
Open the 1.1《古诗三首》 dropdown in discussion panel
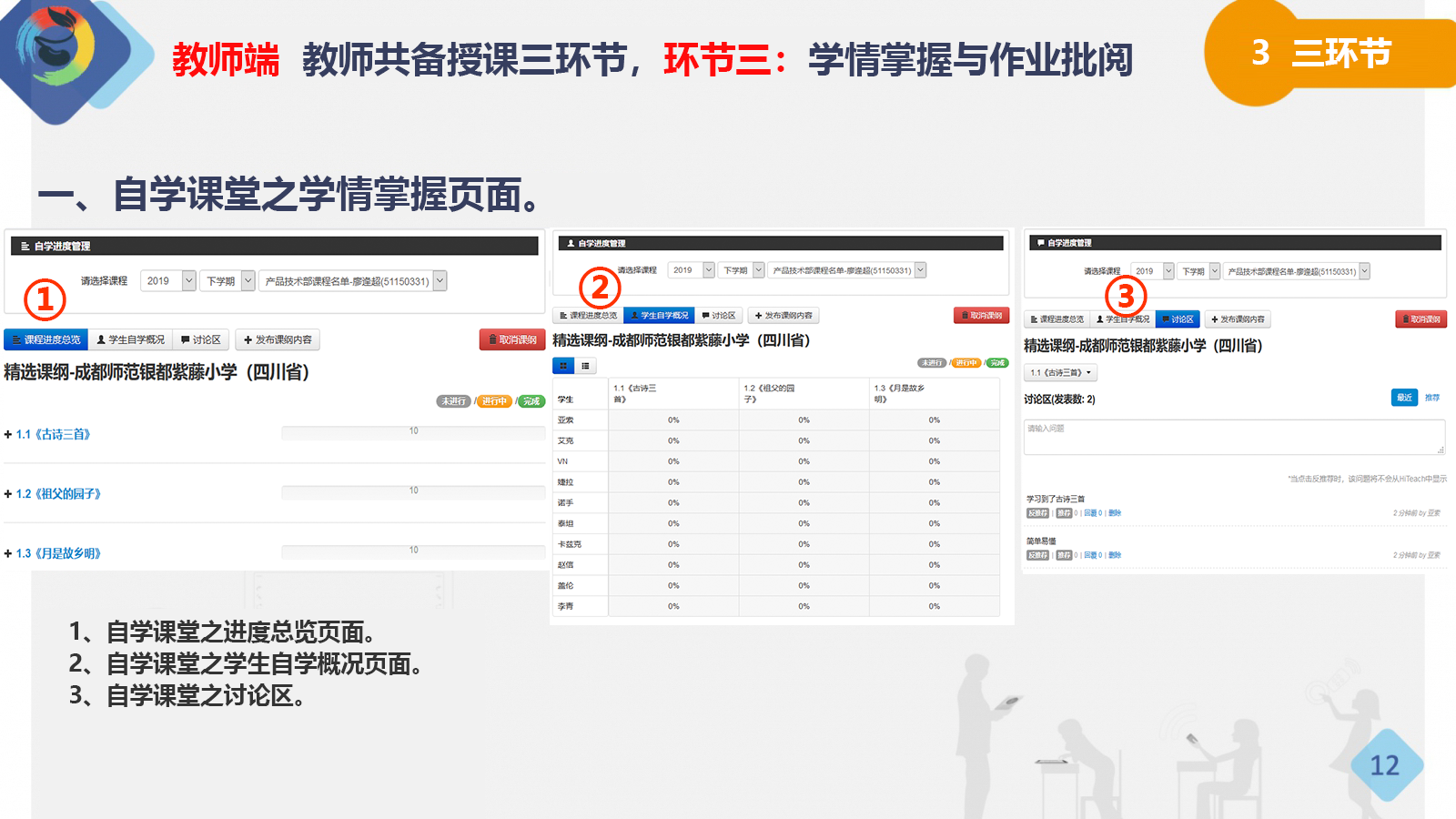(1060, 372)
